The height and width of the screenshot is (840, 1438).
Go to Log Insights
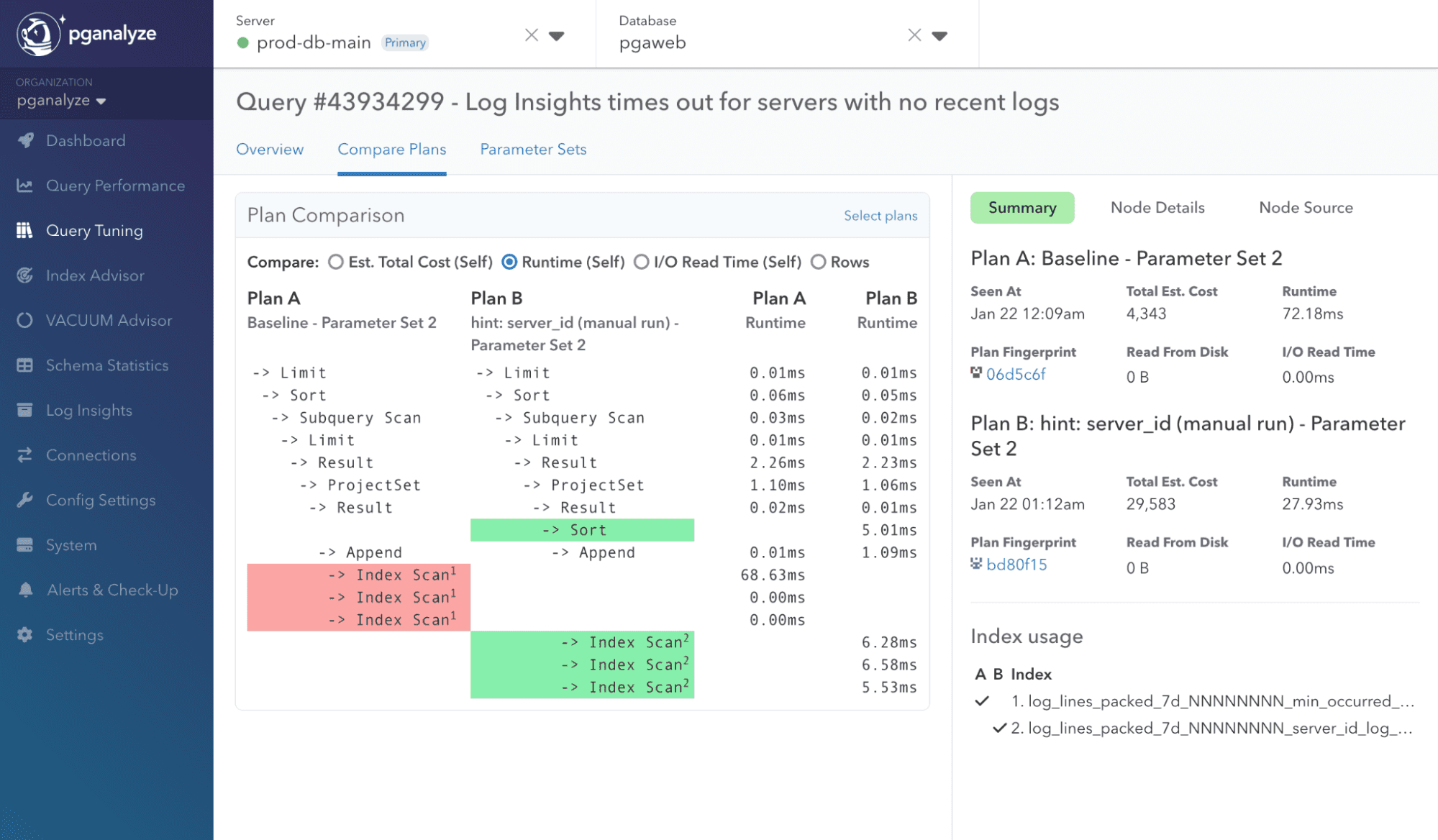pos(89,410)
